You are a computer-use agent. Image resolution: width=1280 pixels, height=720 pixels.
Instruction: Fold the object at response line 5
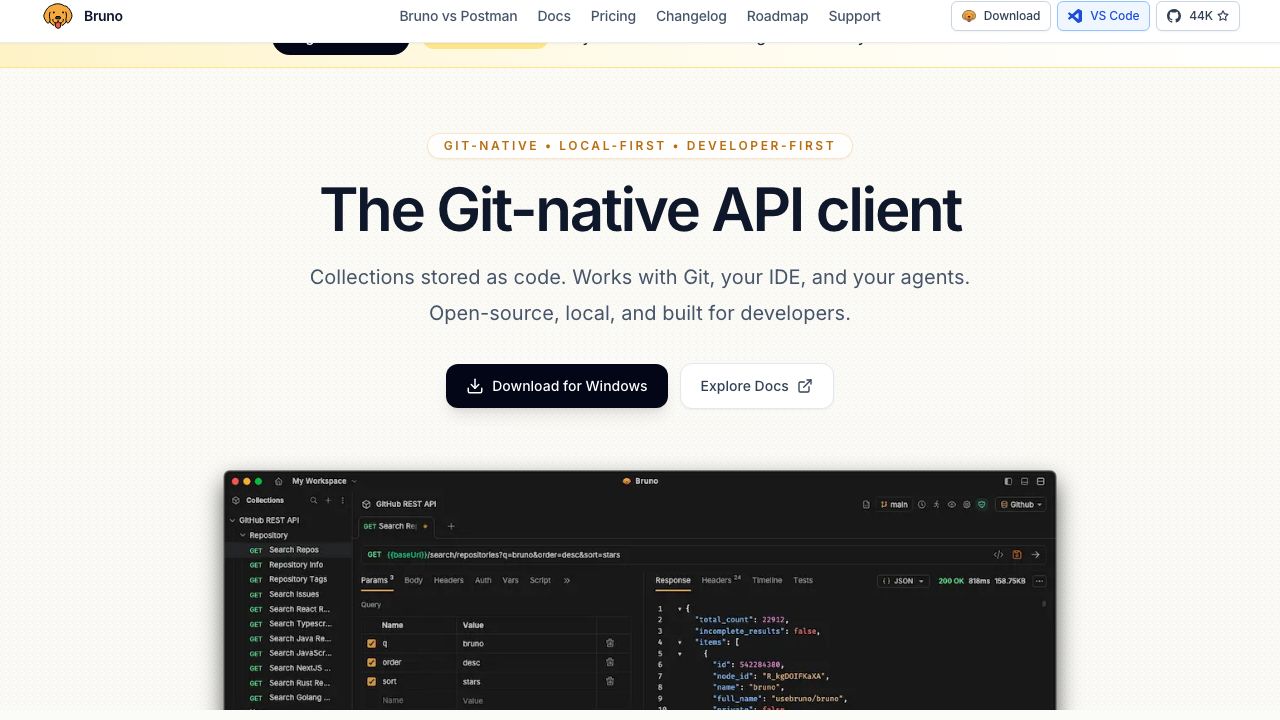(680, 654)
